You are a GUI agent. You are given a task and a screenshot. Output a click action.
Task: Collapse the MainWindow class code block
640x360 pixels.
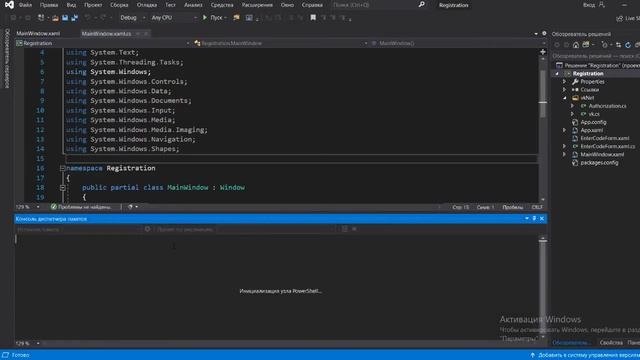pos(62,188)
